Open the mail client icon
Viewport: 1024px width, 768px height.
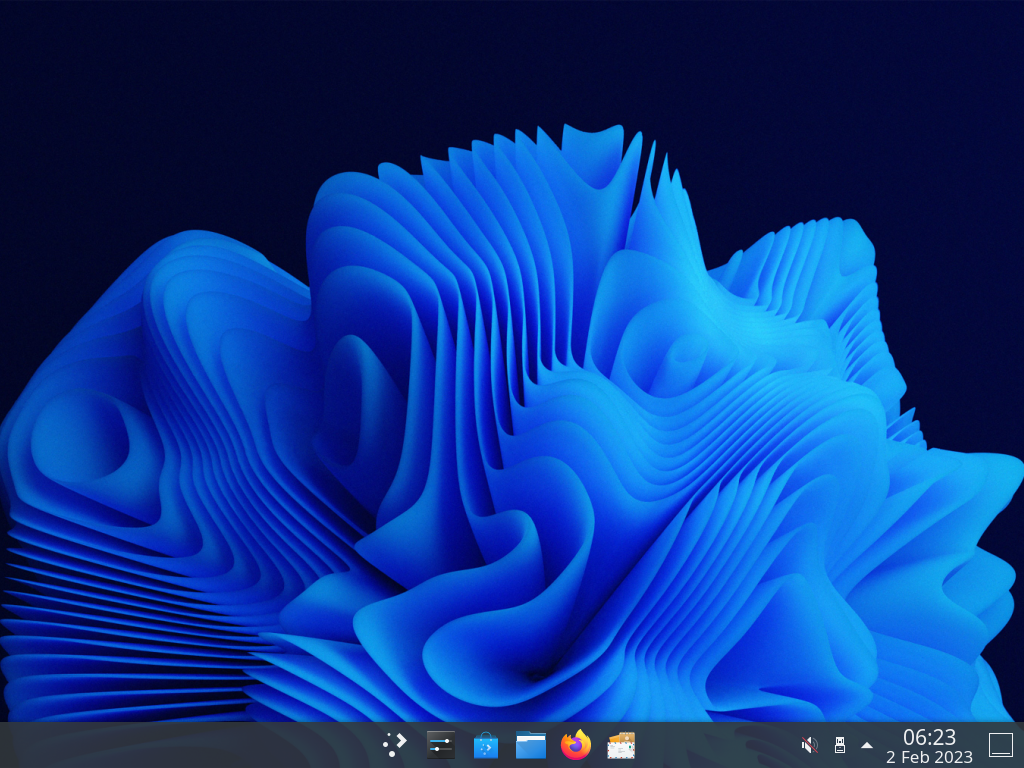coord(620,745)
